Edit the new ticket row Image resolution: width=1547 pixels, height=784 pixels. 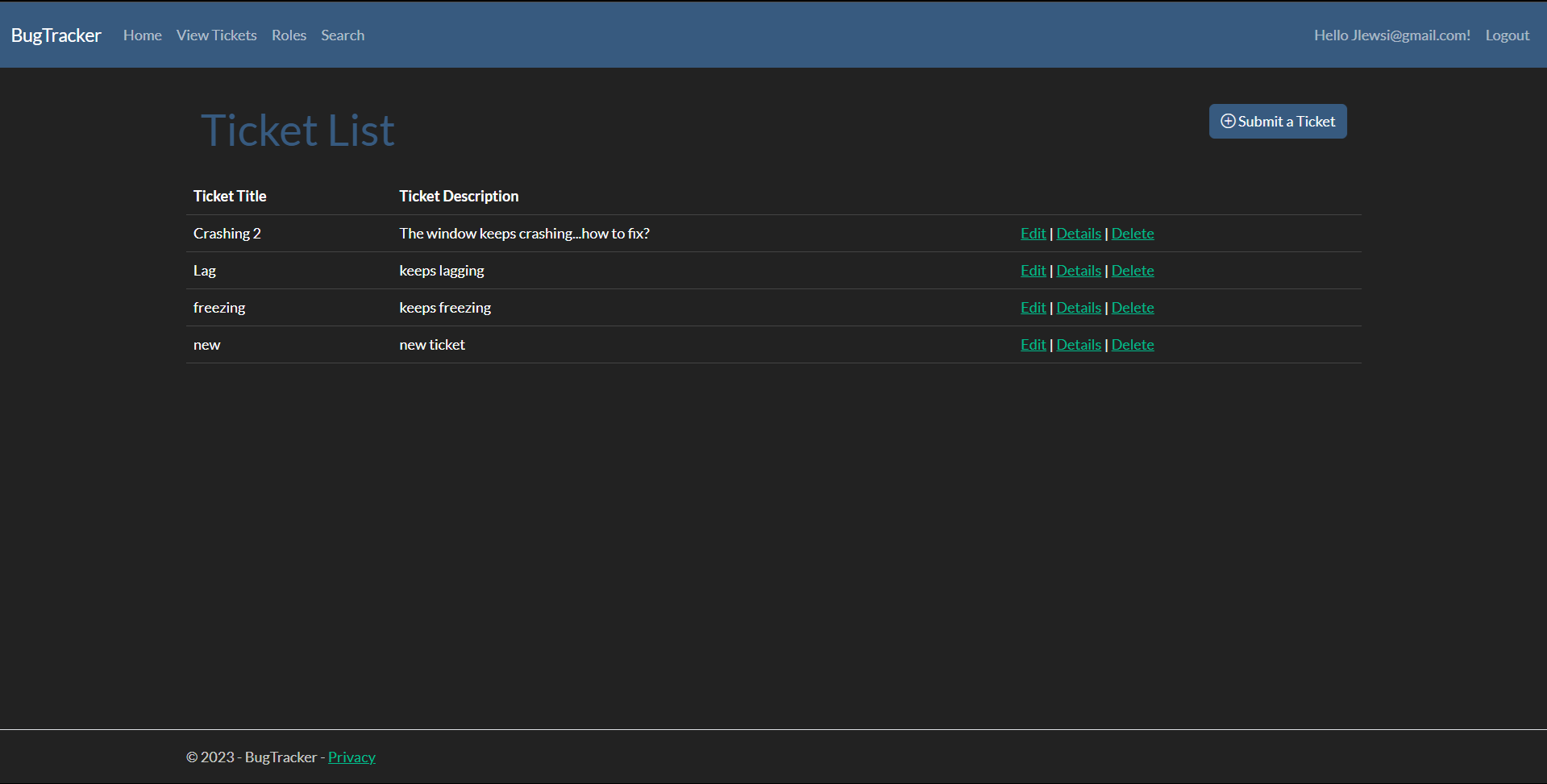click(1033, 345)
